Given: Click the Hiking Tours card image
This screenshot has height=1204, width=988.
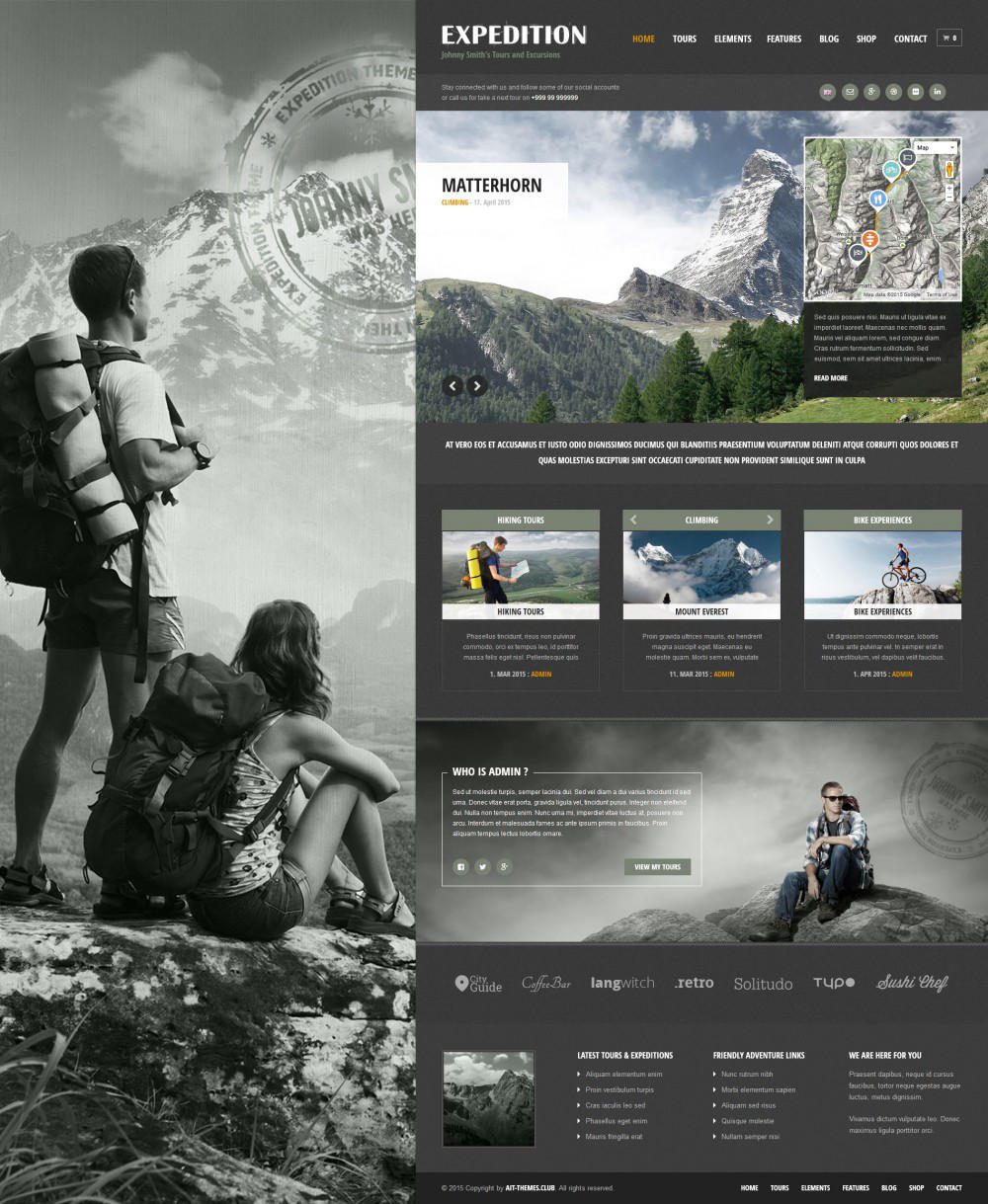Looking at the screenshot, I should [x=521, y=568].
